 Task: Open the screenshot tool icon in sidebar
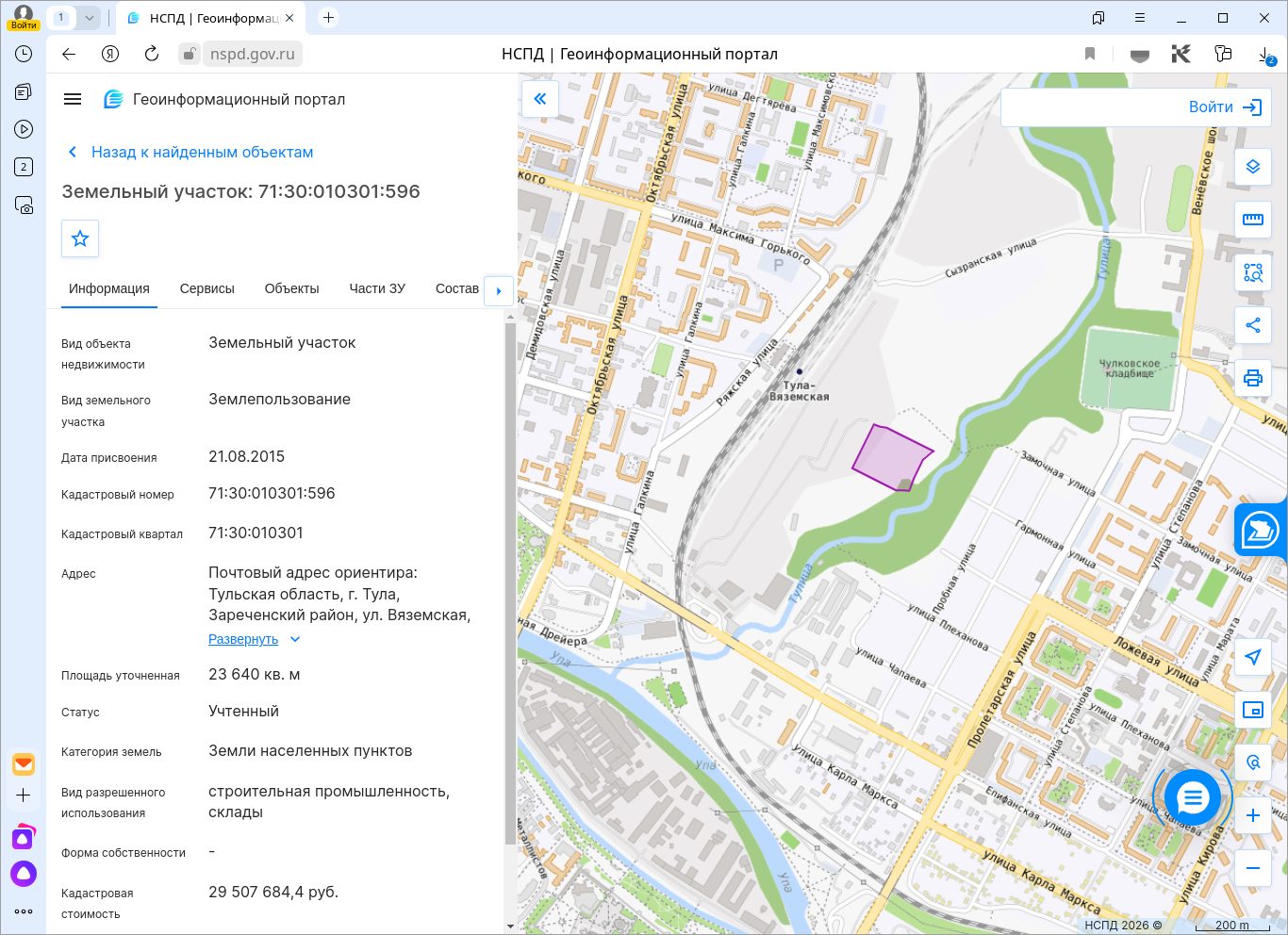click(24, 205)
